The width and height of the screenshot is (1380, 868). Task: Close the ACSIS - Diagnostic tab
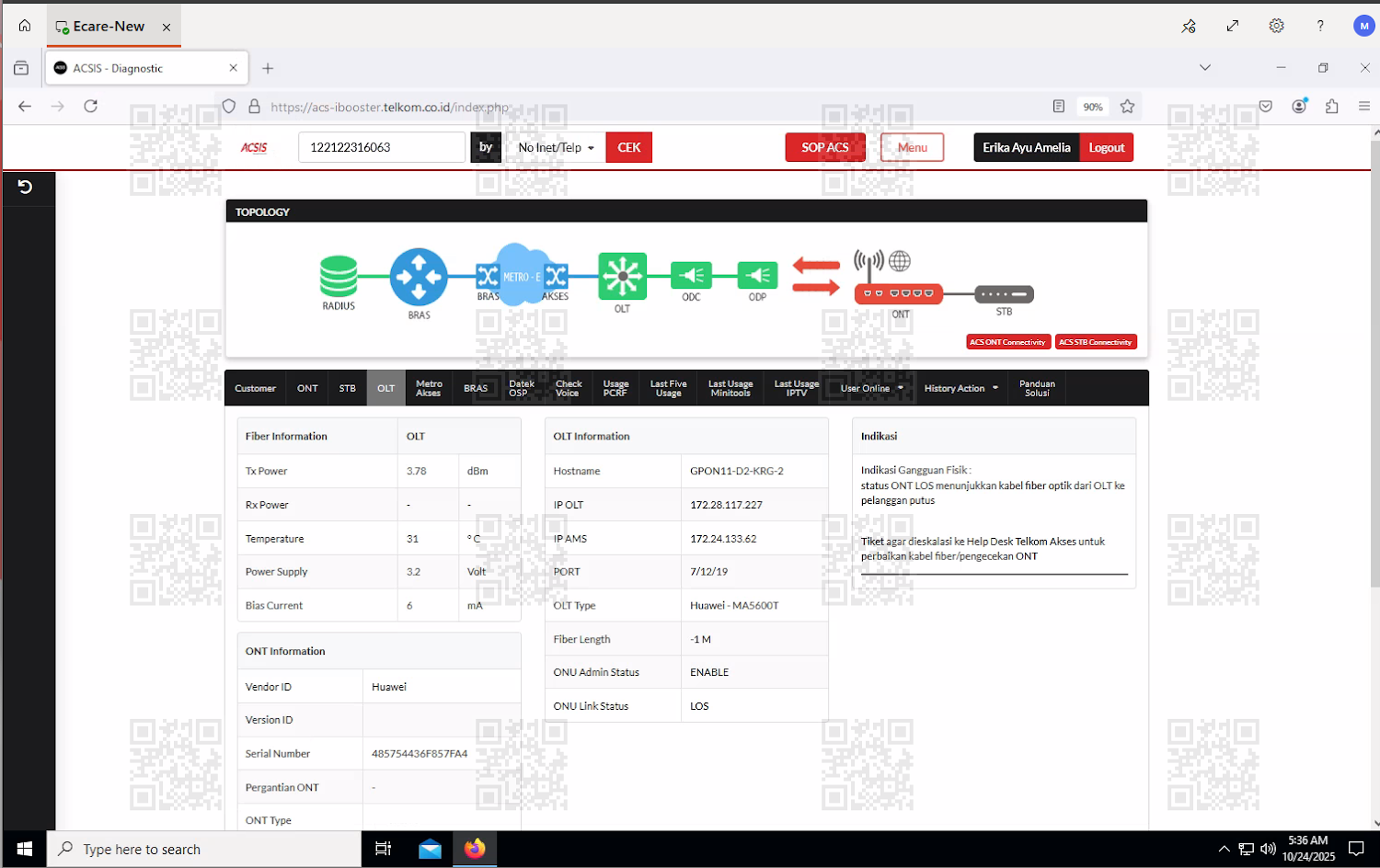233,68
